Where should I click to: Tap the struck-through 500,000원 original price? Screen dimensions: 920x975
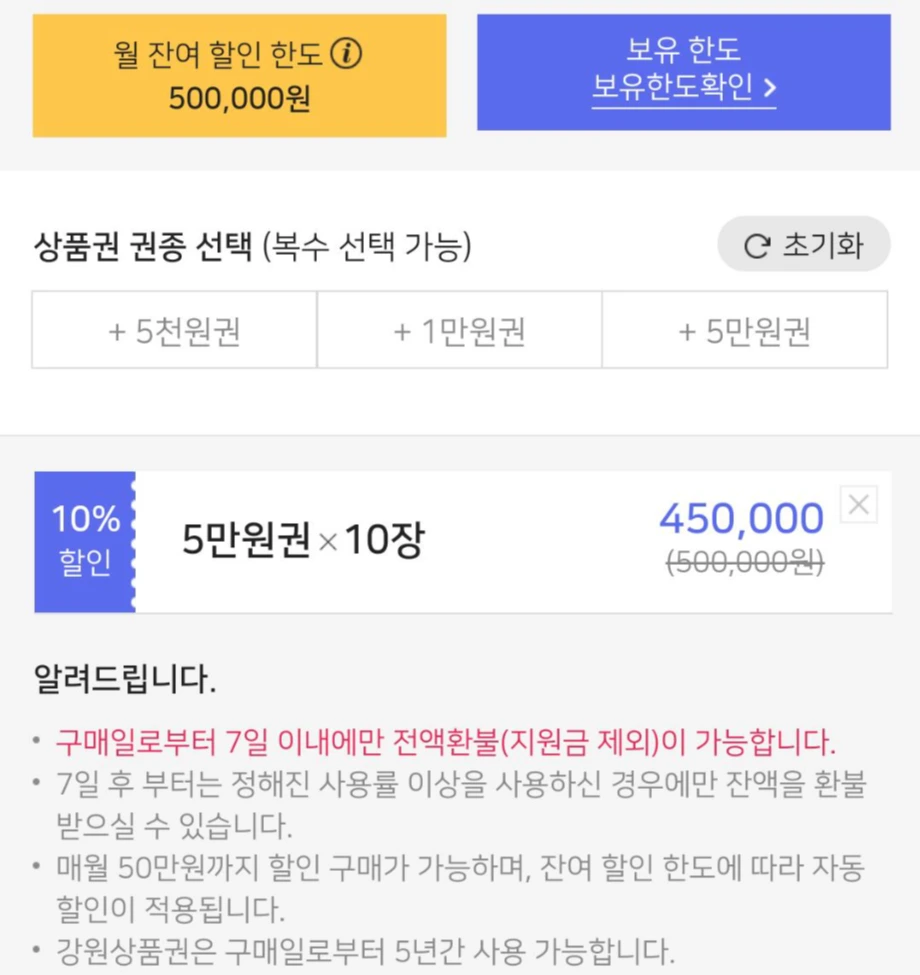coord(745,563)
